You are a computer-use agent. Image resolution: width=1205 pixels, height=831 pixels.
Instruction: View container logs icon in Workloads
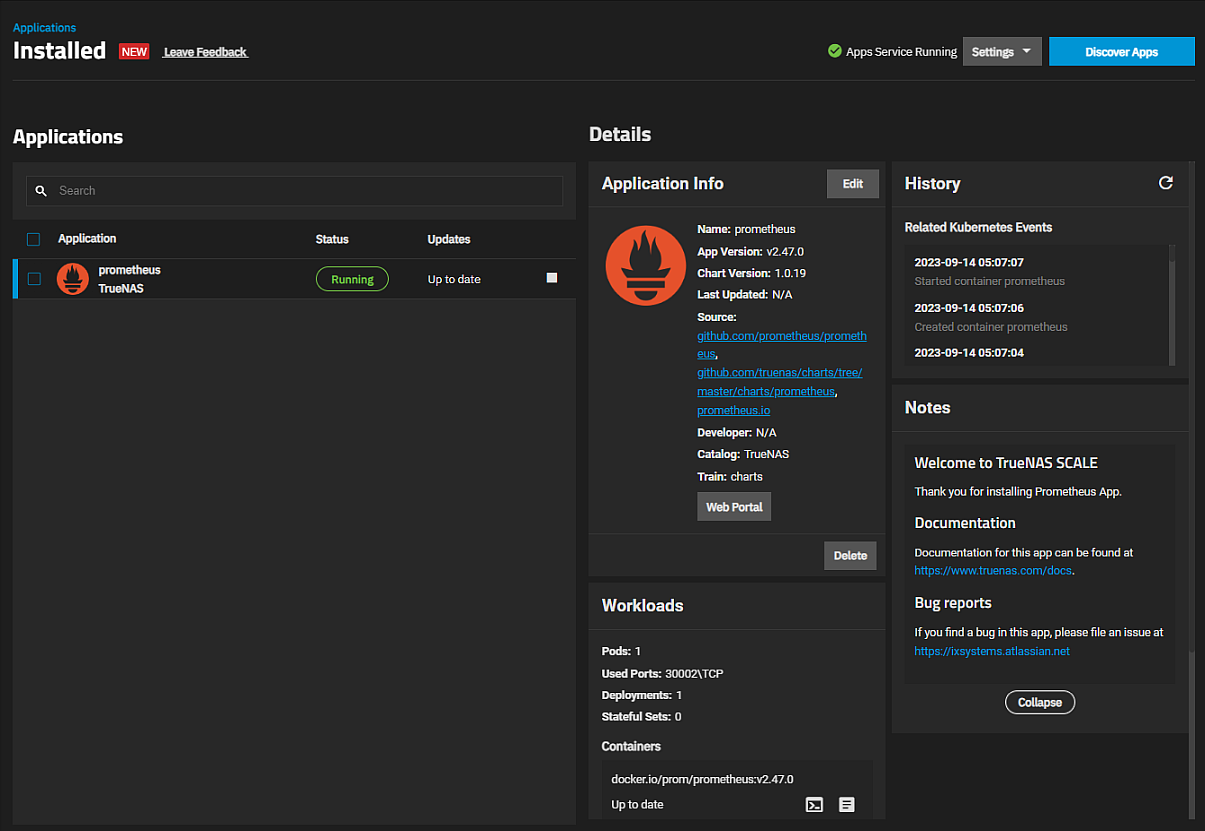[x=846, y=804]
